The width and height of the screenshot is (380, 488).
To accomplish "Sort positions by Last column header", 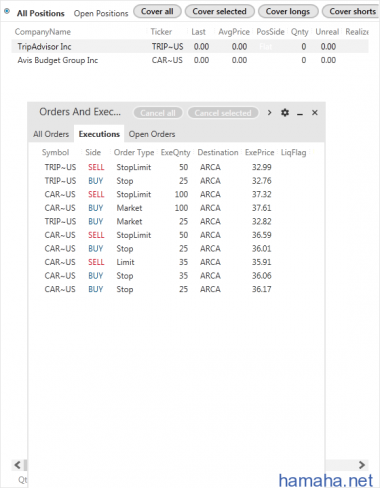I will click(198, 32).
